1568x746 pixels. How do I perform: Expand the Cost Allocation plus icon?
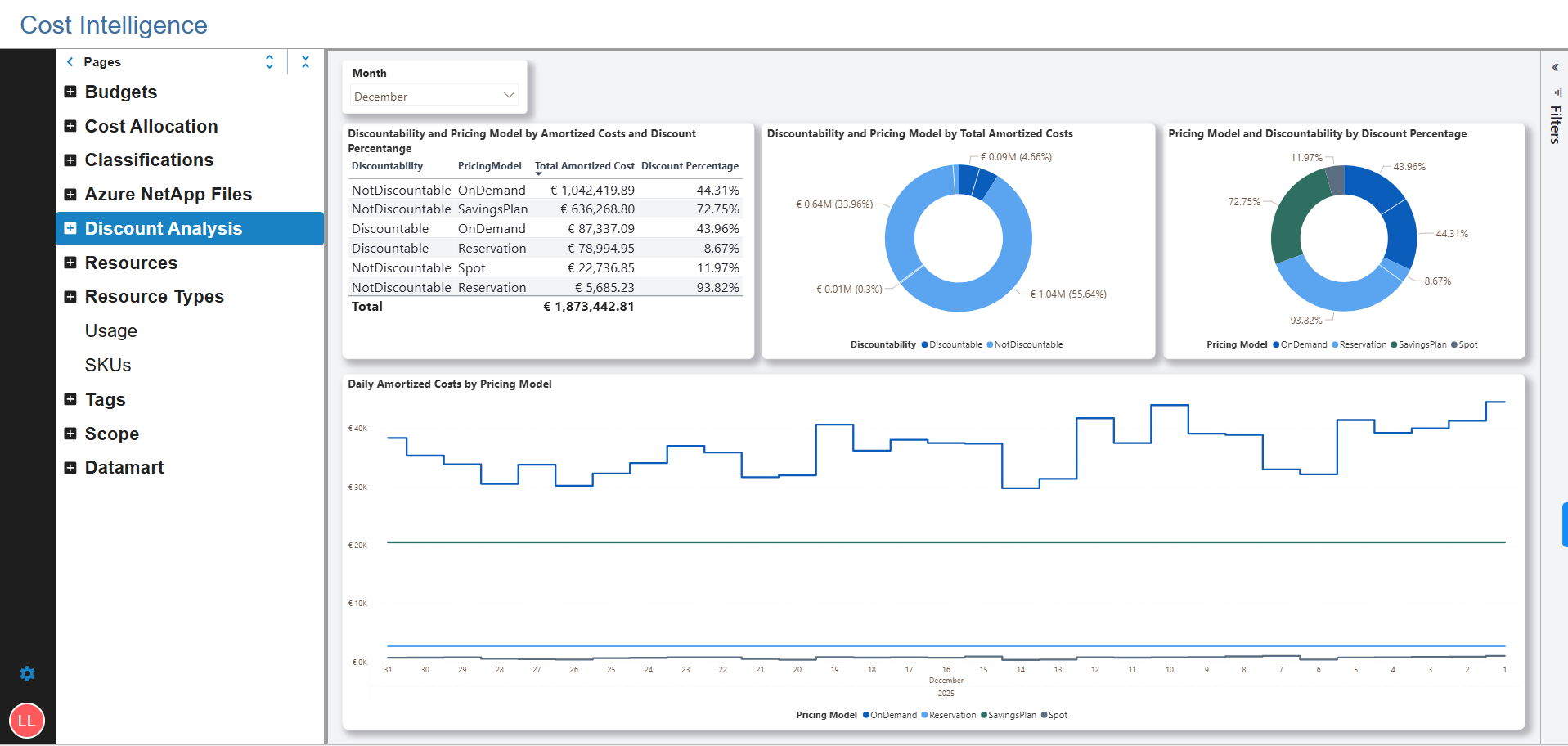[x=70, y=126]
